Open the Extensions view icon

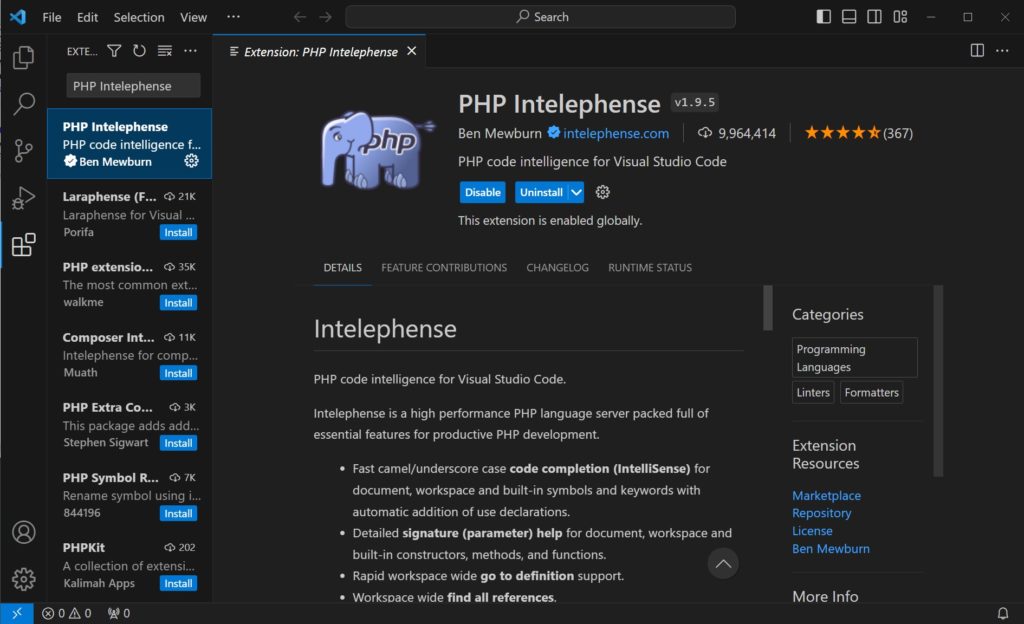coord(24,245)
